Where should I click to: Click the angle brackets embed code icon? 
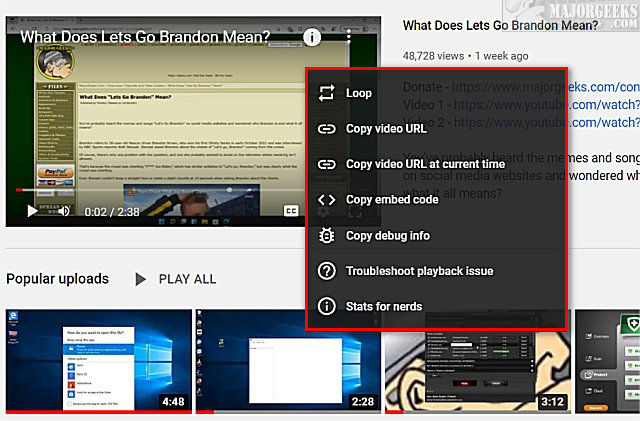point(327,200)
